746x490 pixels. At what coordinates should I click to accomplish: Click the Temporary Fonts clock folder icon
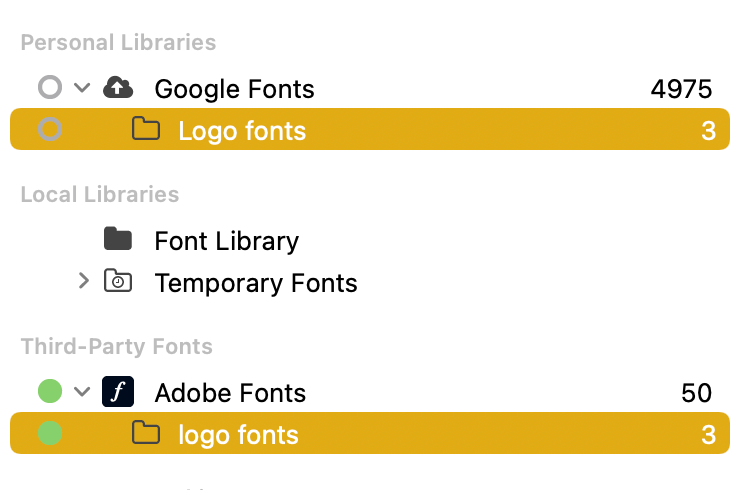[x=118, y=281]
